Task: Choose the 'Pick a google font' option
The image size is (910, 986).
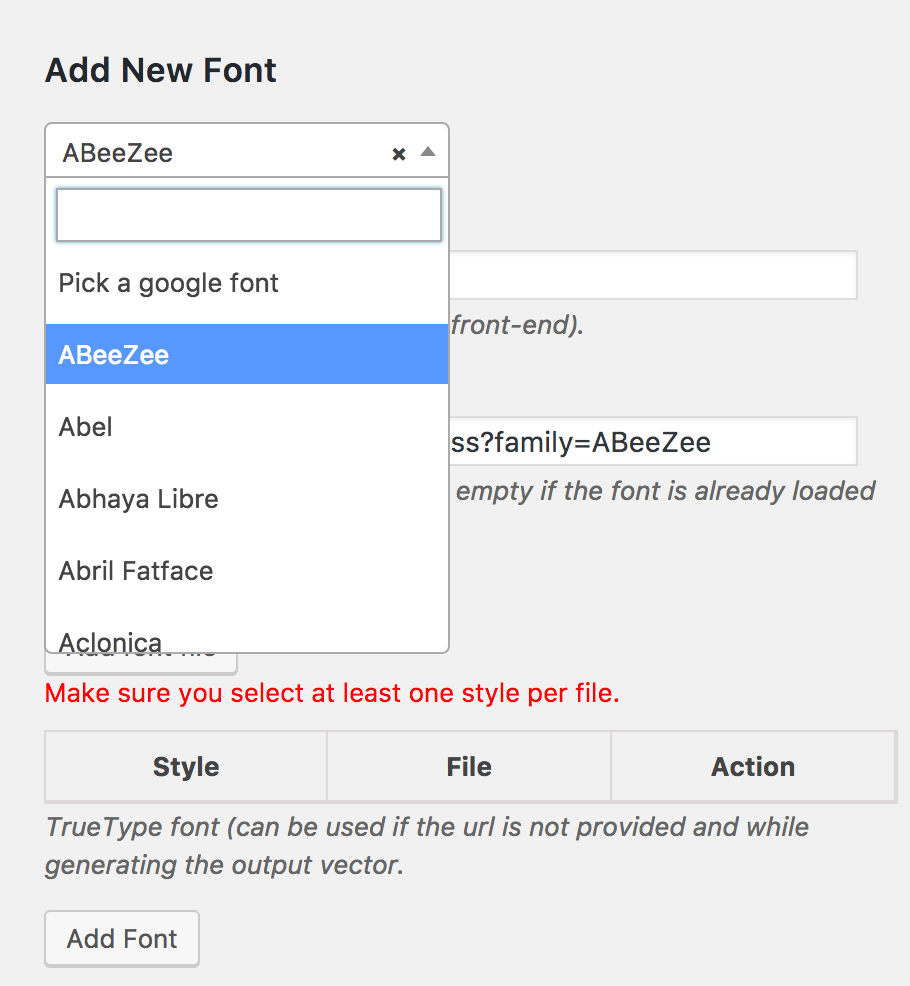Action: click(x=247, y=283)
